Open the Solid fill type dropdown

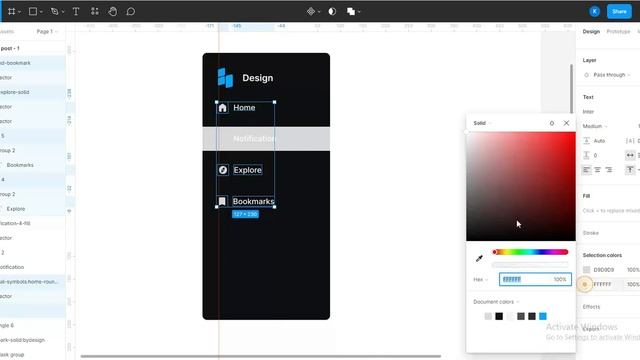482,123
